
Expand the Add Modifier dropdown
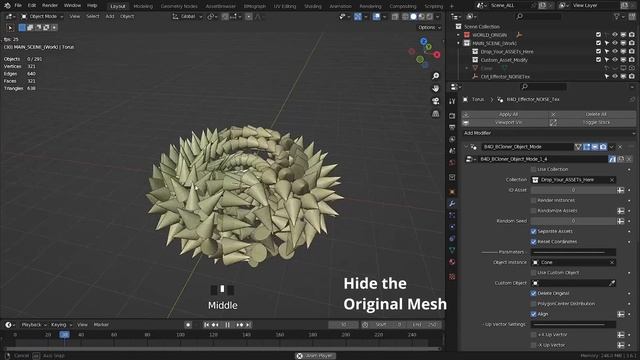coord(549,133)
